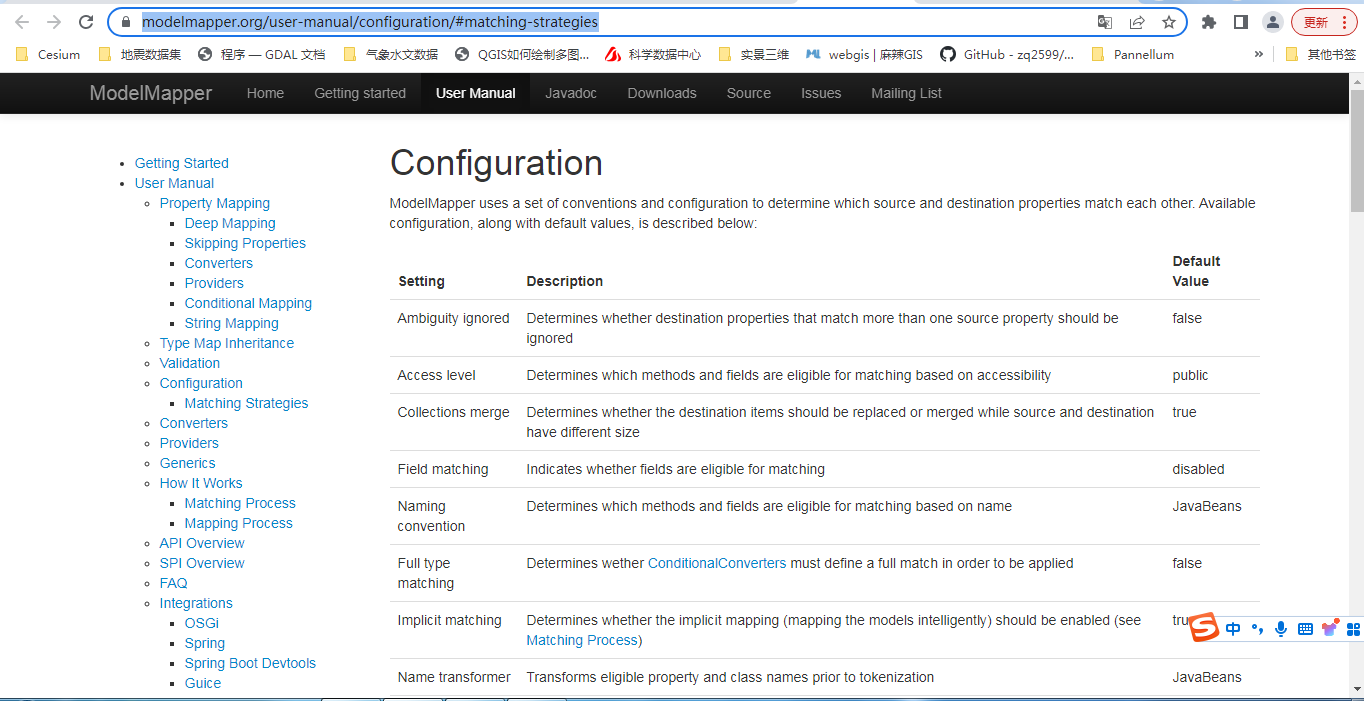Bookmark this page with the star icon

click(1168, 22)
